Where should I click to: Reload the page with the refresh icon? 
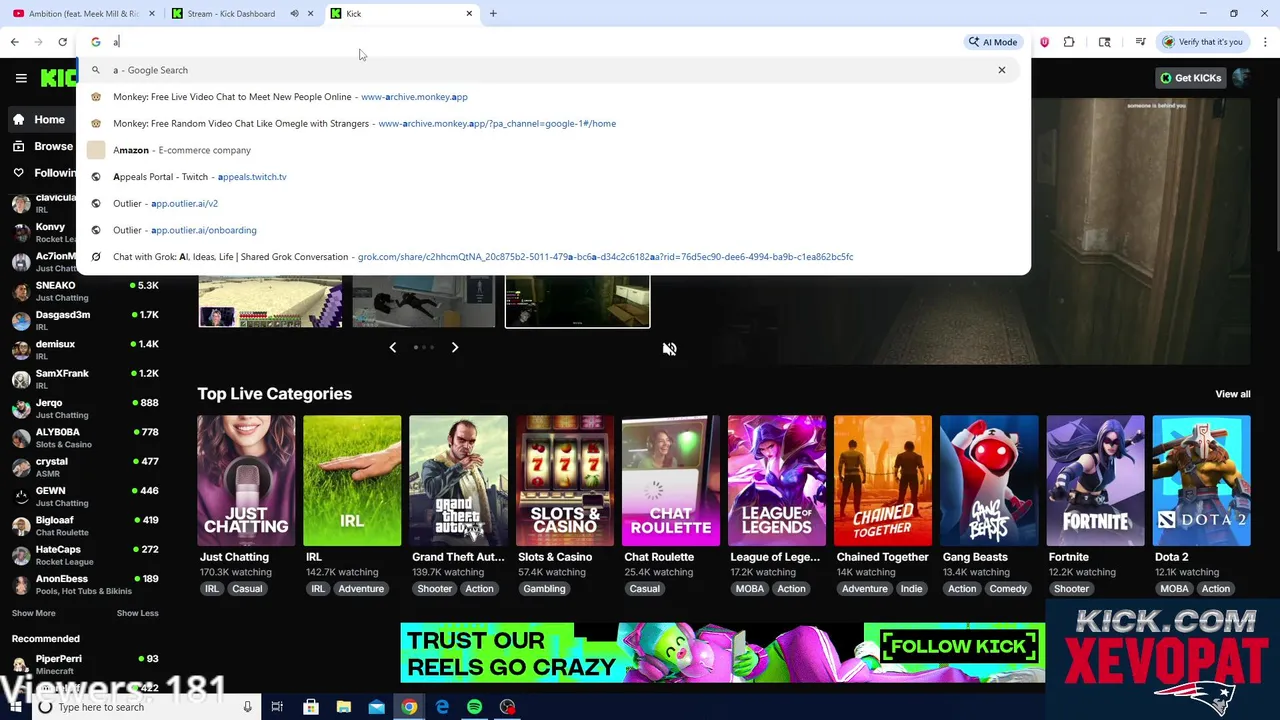62,42
